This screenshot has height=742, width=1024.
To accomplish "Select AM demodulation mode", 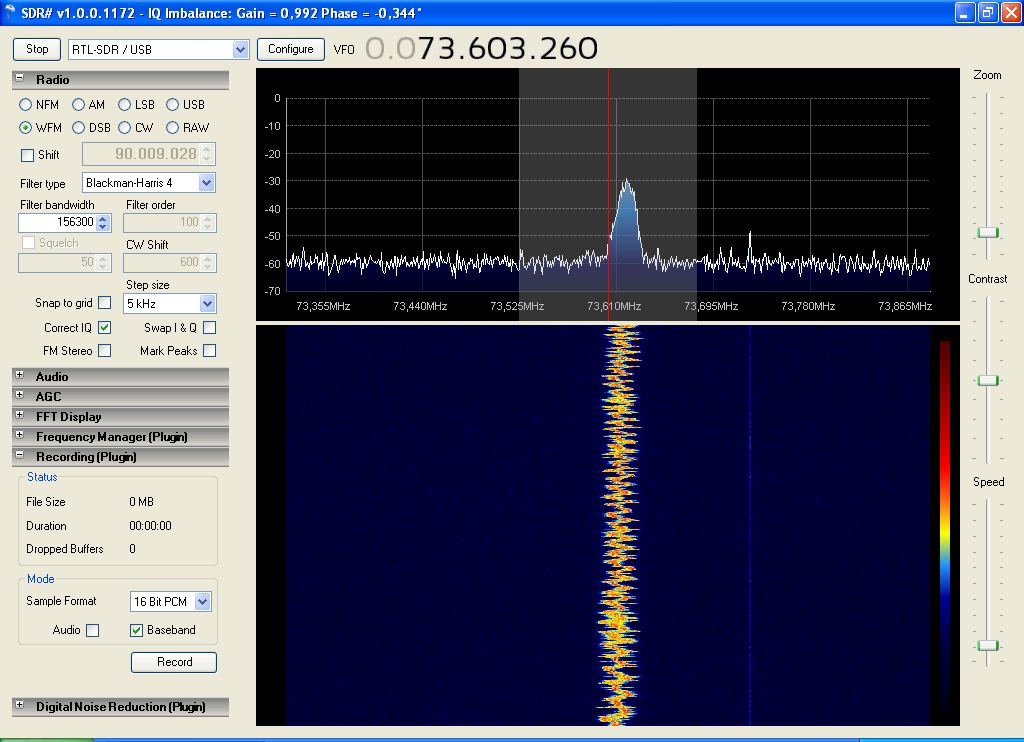I will pyautogui.click(x=78, y=104).
